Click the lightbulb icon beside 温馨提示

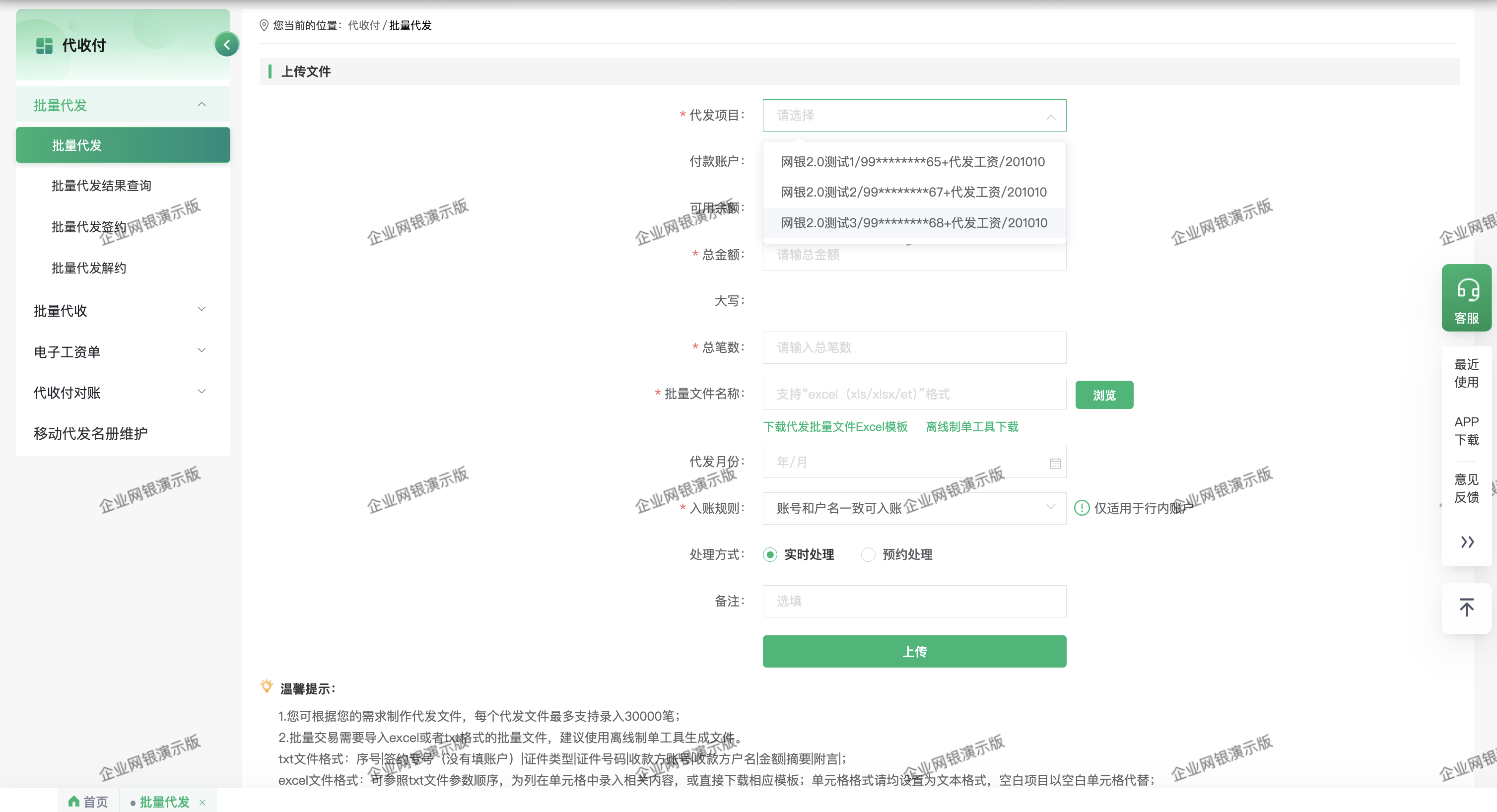tap(267, 686)
